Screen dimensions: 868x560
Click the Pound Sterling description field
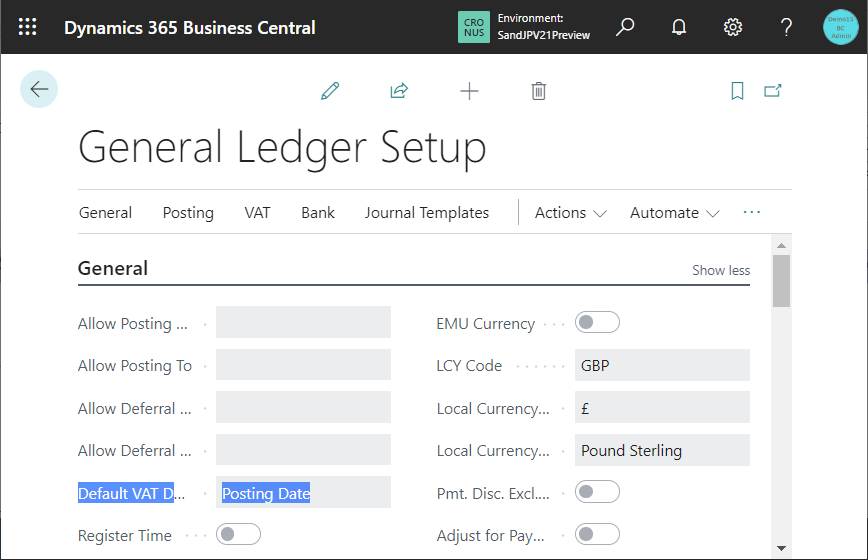[x=662, y=450]
